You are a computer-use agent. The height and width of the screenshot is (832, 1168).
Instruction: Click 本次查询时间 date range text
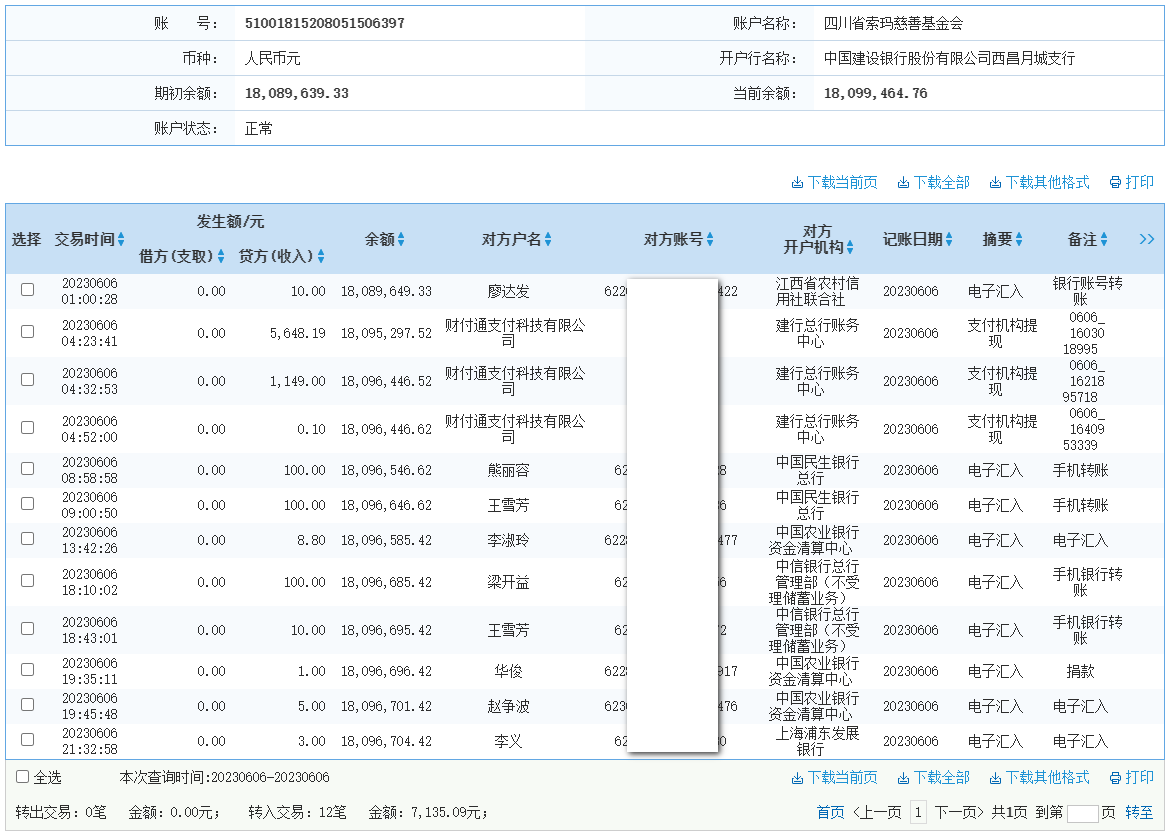coord(224,778)
